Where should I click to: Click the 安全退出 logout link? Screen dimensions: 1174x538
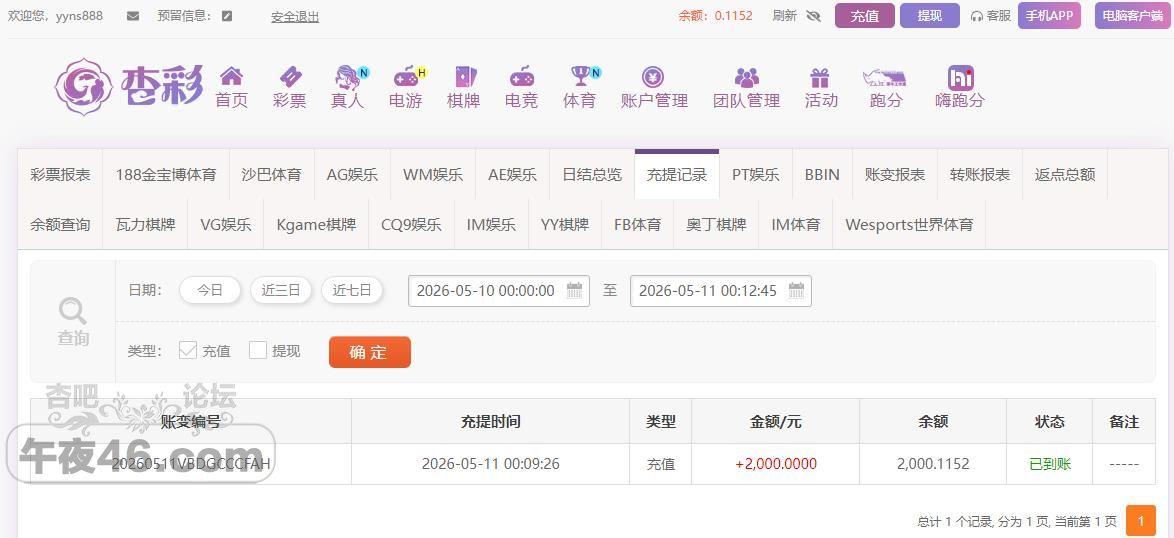[295, 16]
